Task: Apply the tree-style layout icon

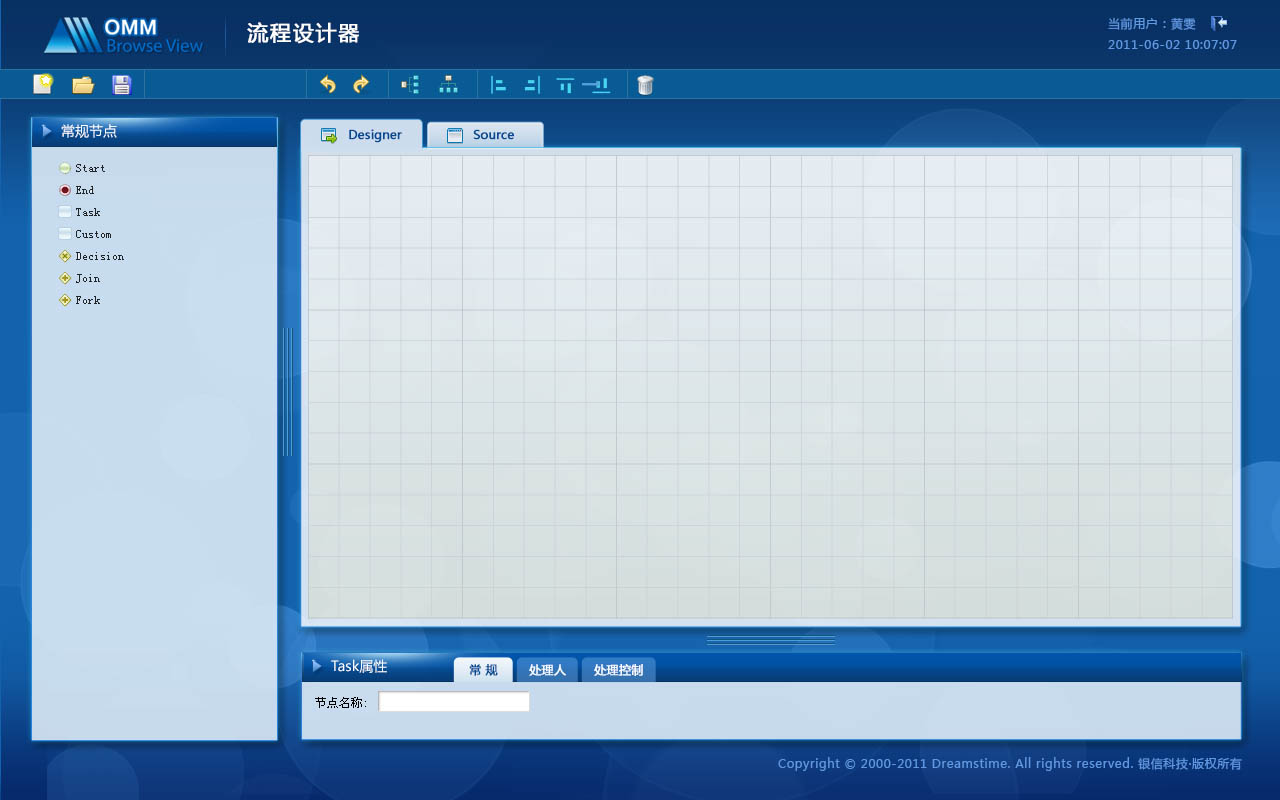Action: coord(448,84)
